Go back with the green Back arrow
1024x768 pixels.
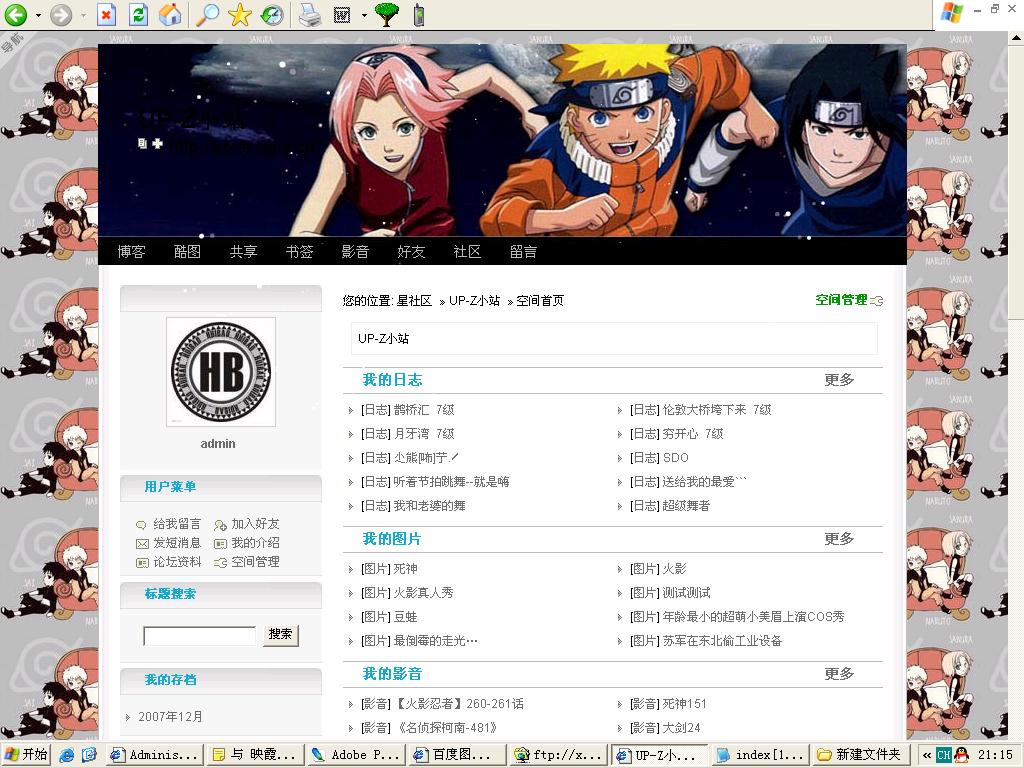(15, 14)
